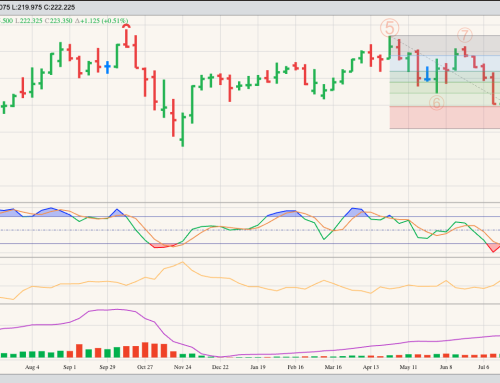Click the Sep 1 date label
Viewport: 500px width, 383px height.
70,367
